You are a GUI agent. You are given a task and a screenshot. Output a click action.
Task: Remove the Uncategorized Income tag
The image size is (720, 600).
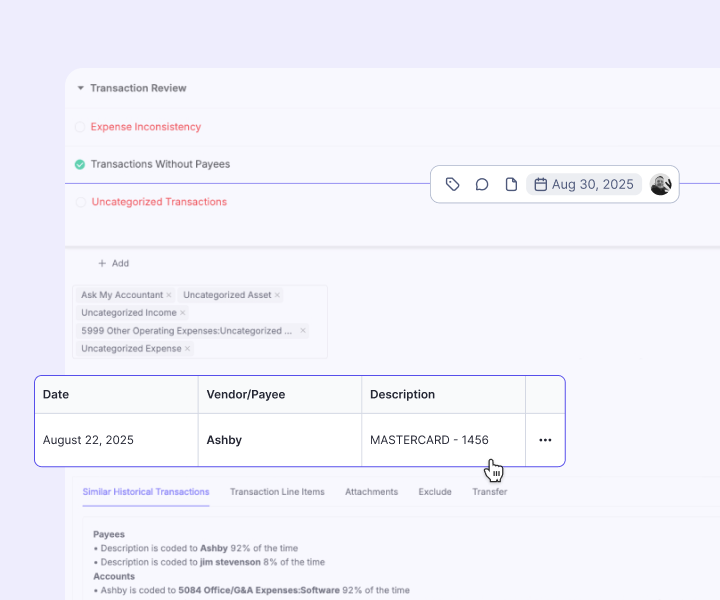point(183,313)
